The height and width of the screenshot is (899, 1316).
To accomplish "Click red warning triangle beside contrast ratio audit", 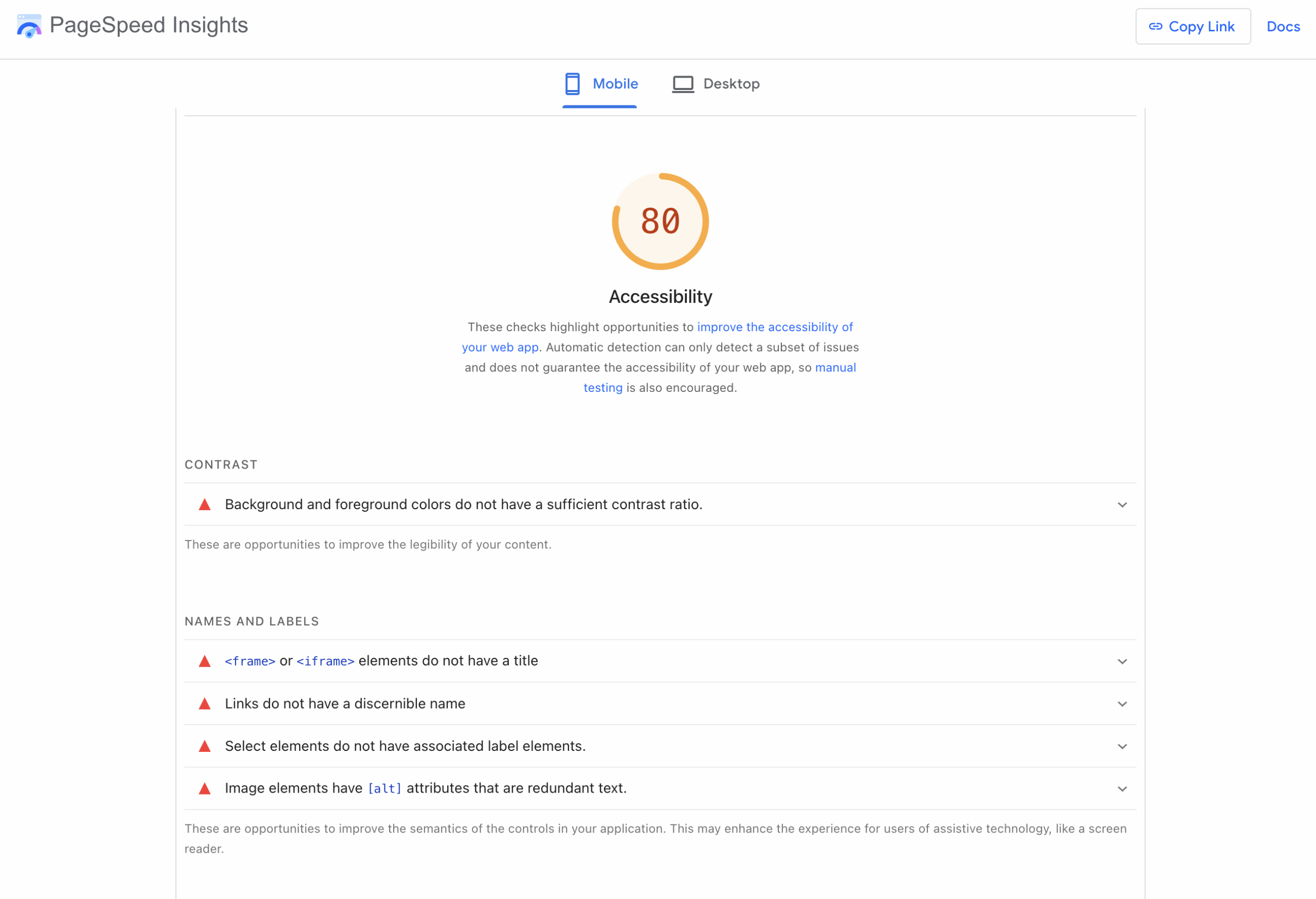I will (x=205, y=505).
